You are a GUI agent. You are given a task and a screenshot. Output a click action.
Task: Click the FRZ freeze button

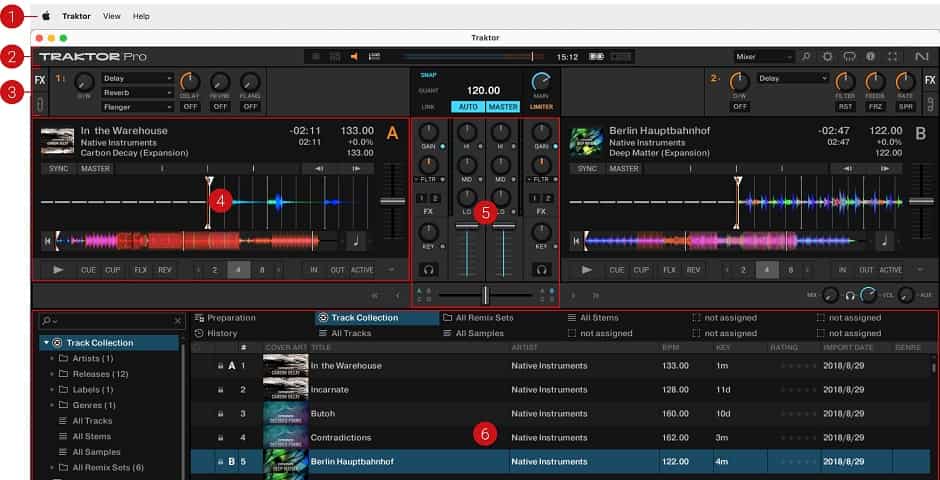pyautogui.click(x=875, y=107)
